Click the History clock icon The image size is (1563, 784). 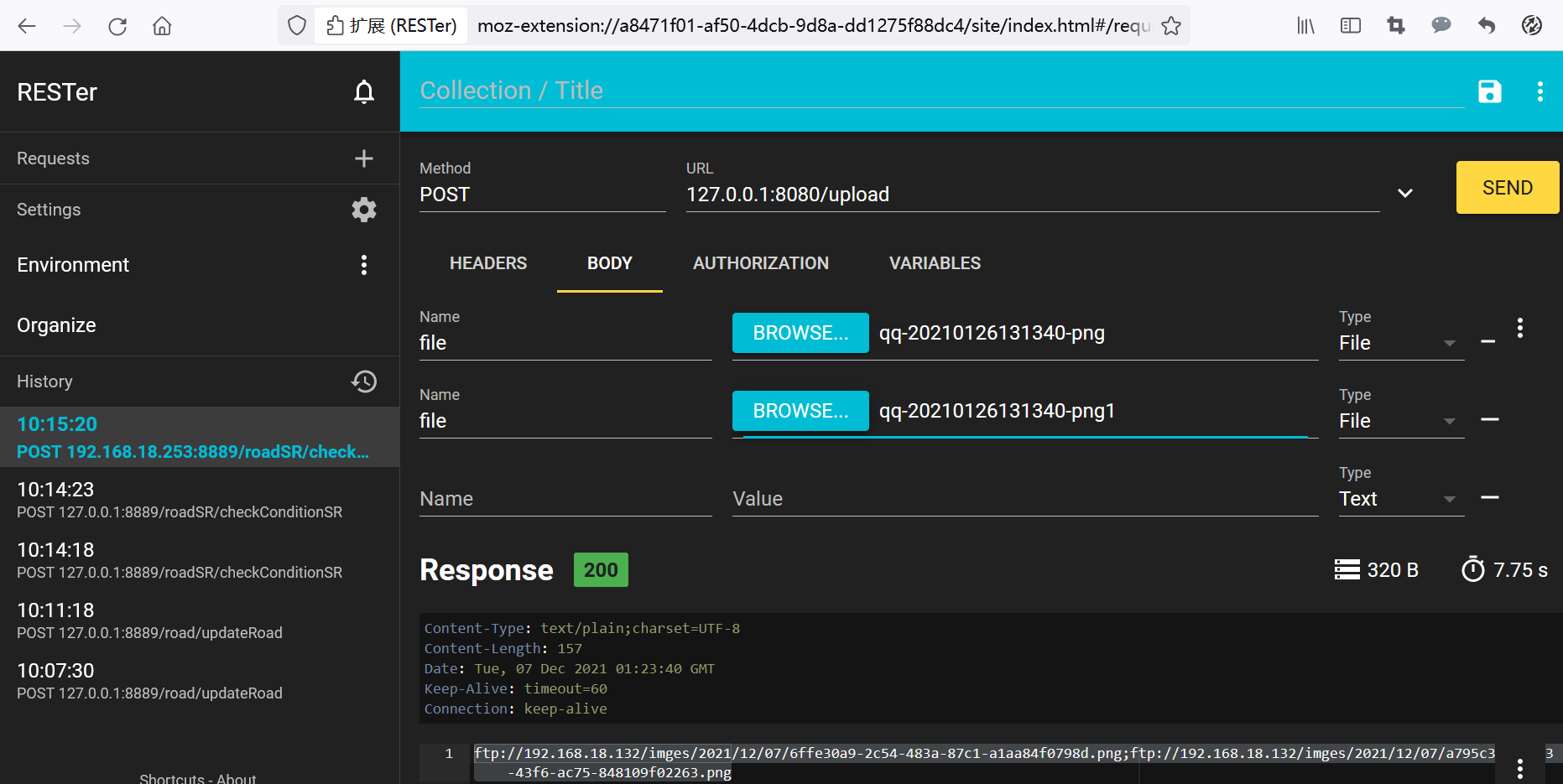364,382
